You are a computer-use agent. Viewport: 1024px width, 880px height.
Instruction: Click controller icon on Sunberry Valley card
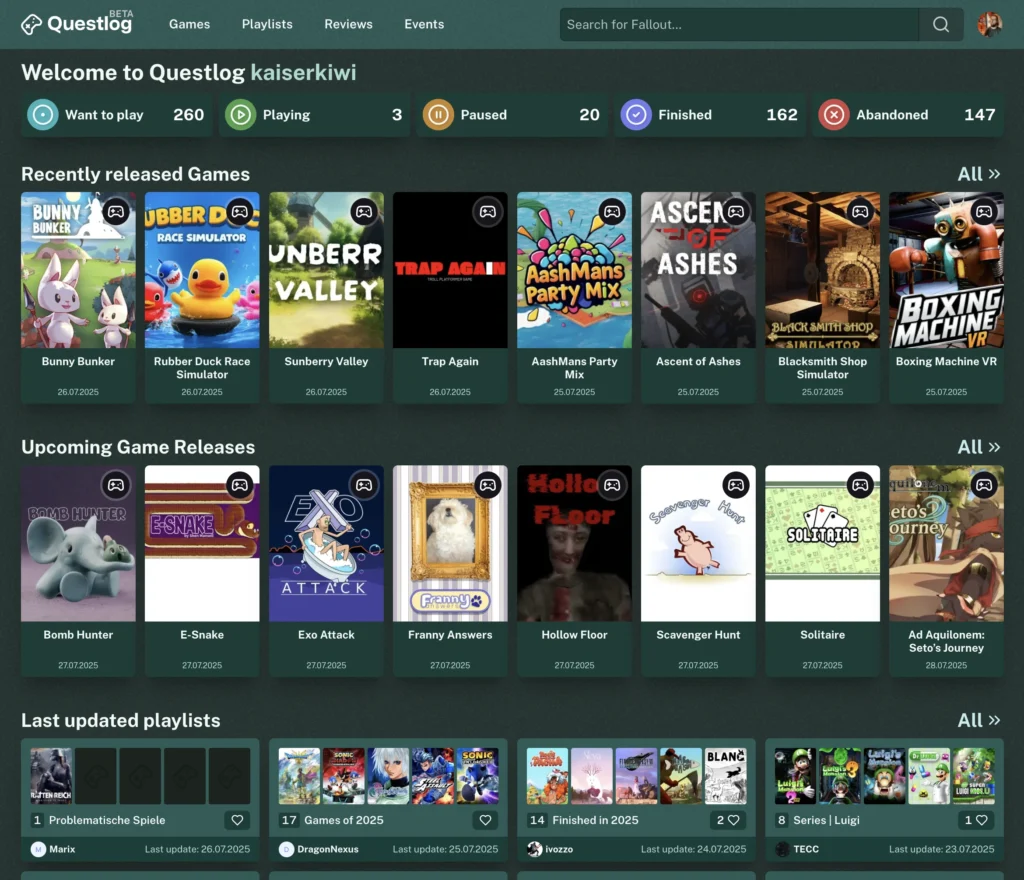tap(364, 212)
